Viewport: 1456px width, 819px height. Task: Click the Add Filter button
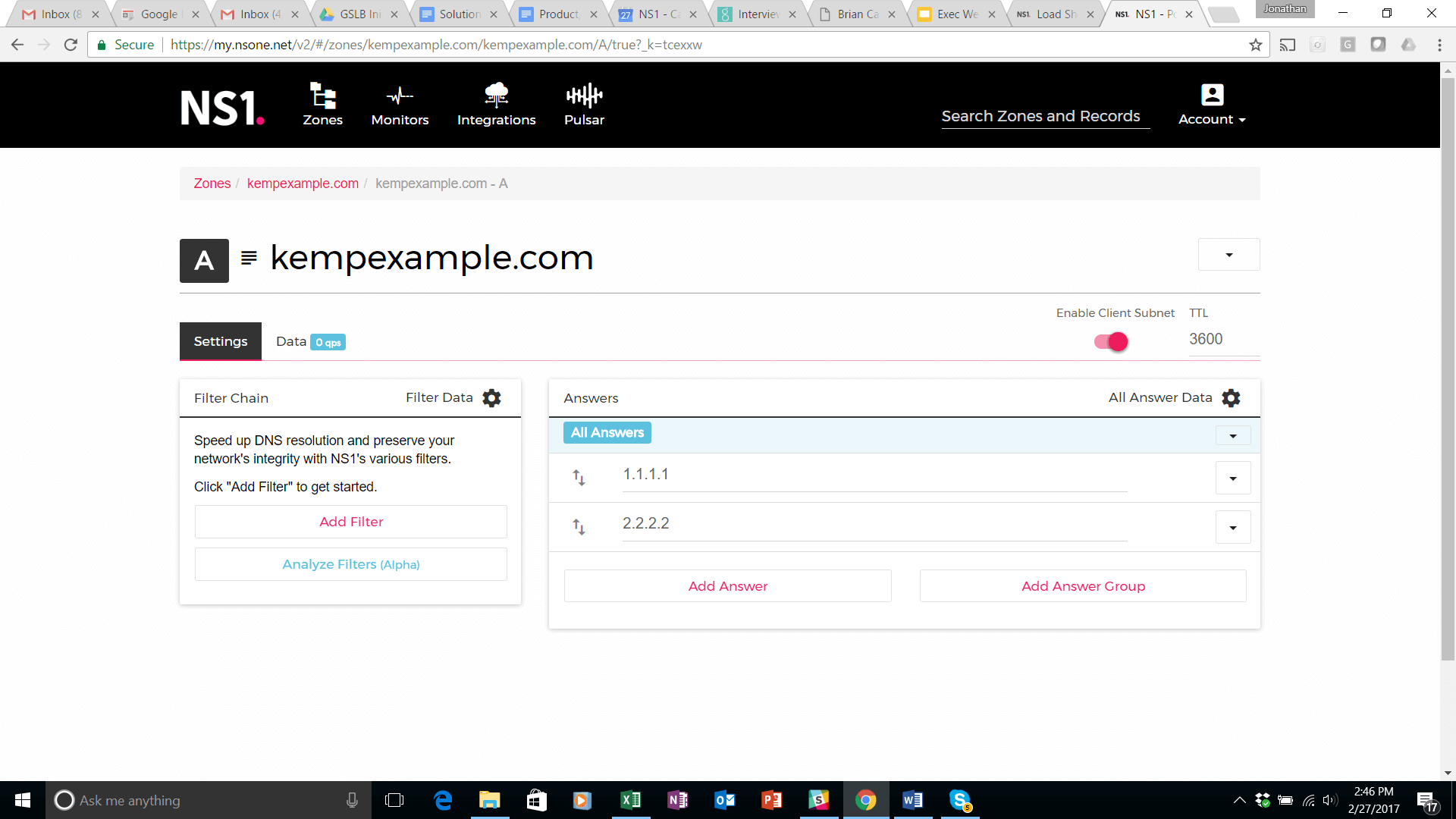(x=350, y=522)
